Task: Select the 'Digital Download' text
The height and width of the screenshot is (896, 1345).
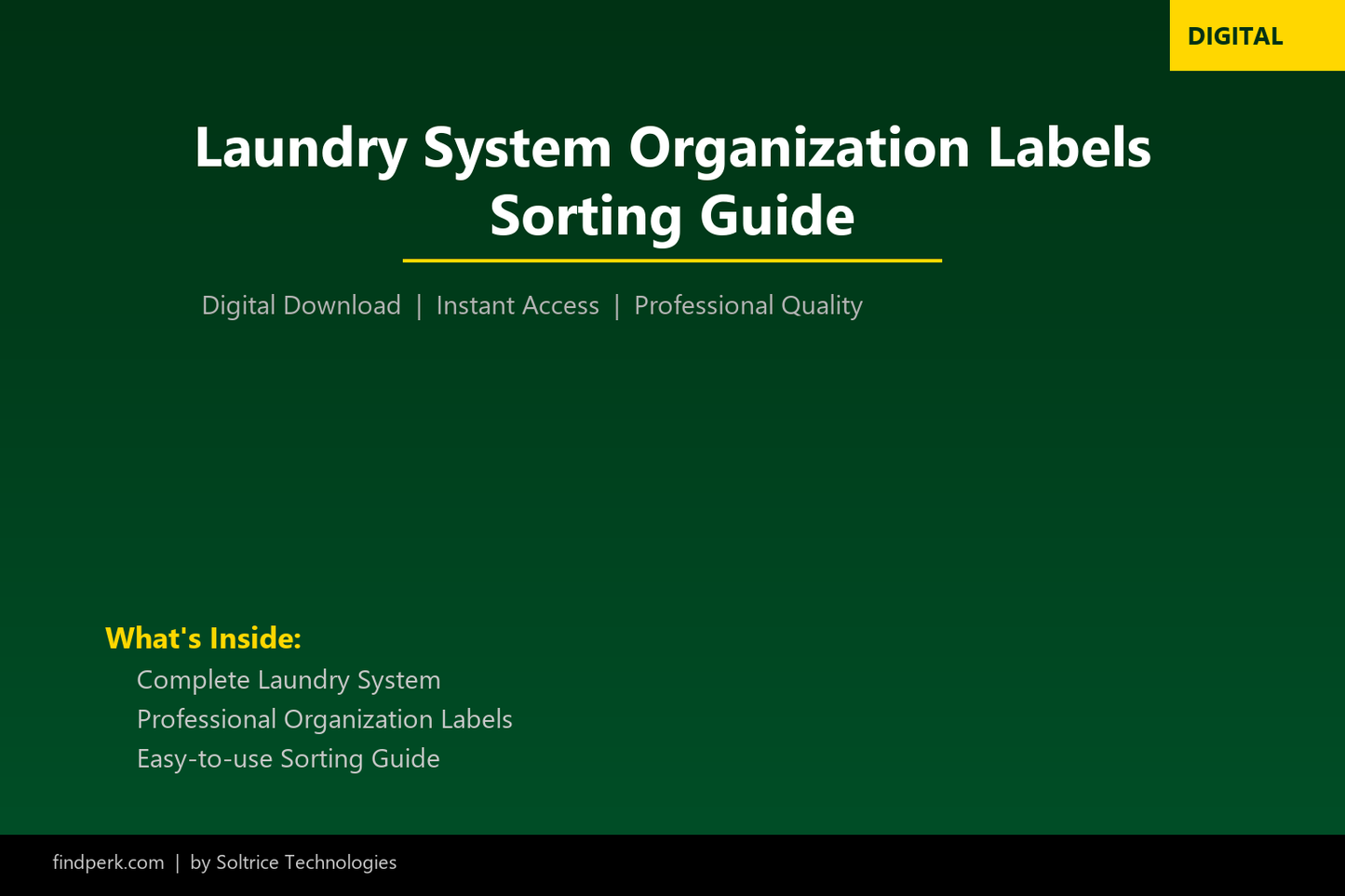Action: pyautogui.click(x=301, y=306)
